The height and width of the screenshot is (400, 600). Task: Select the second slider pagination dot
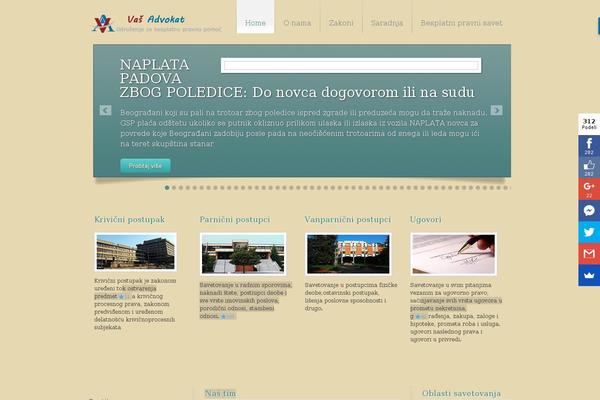[174, 188]
